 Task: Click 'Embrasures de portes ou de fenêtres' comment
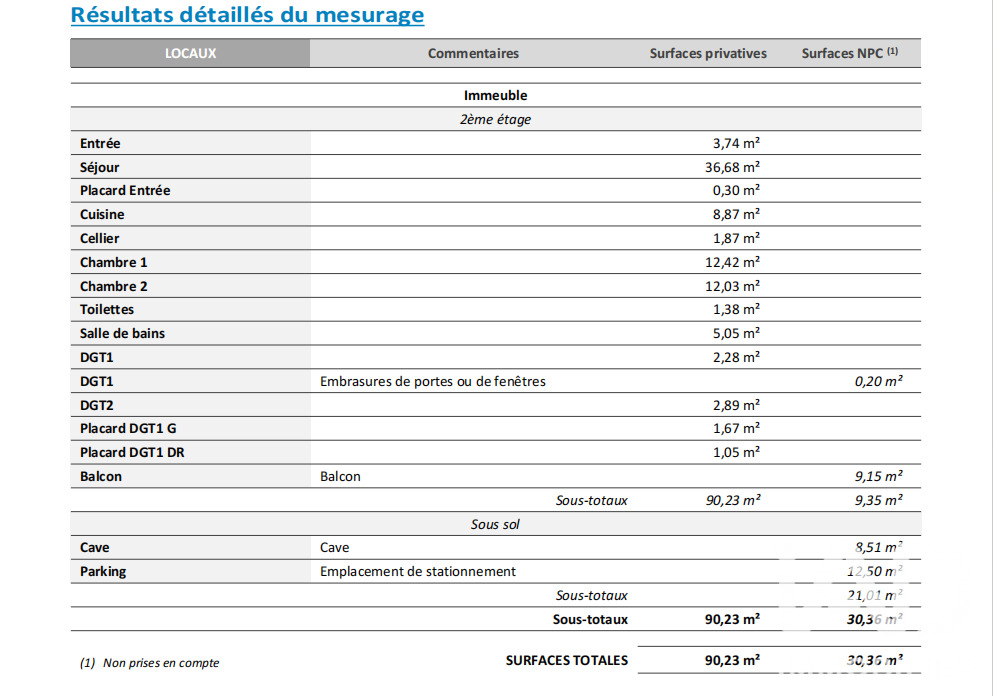click(433, 381)
